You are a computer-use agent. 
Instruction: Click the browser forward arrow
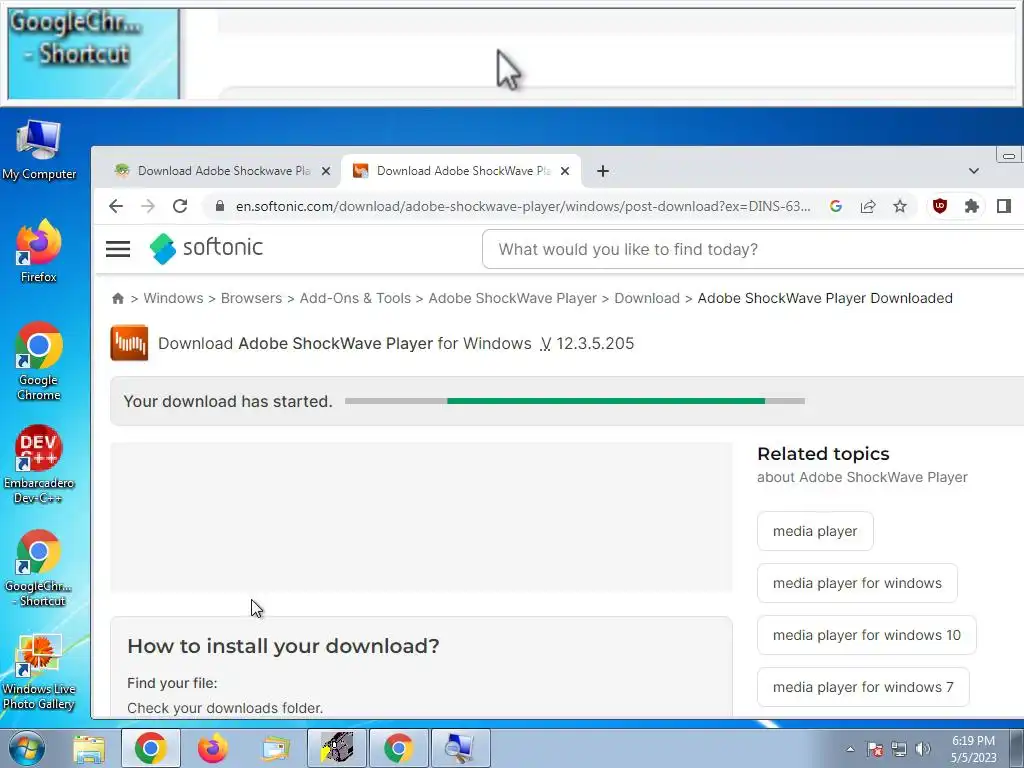[148, 206]
